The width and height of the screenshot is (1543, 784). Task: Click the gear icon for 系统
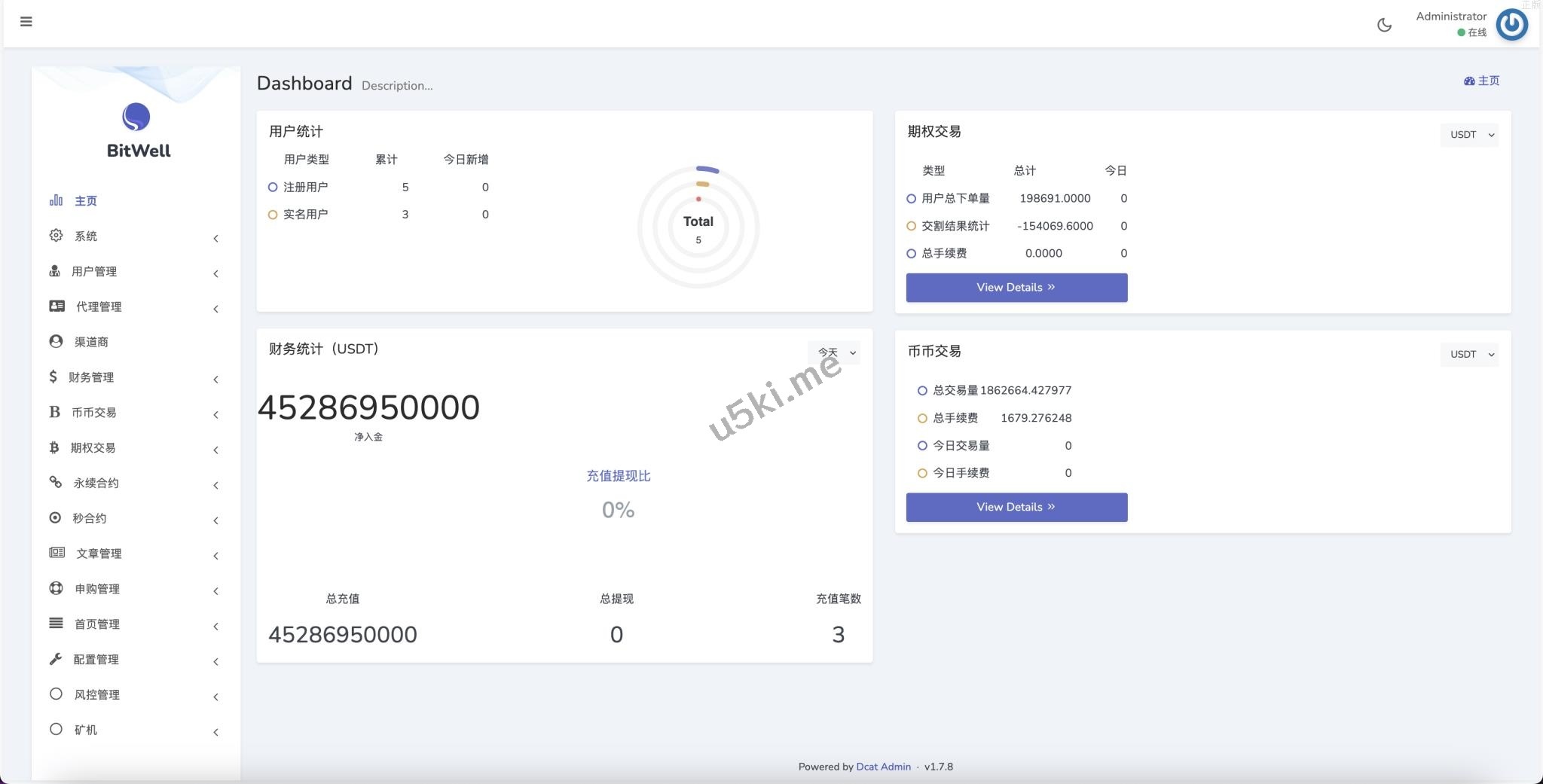[56, 236]
